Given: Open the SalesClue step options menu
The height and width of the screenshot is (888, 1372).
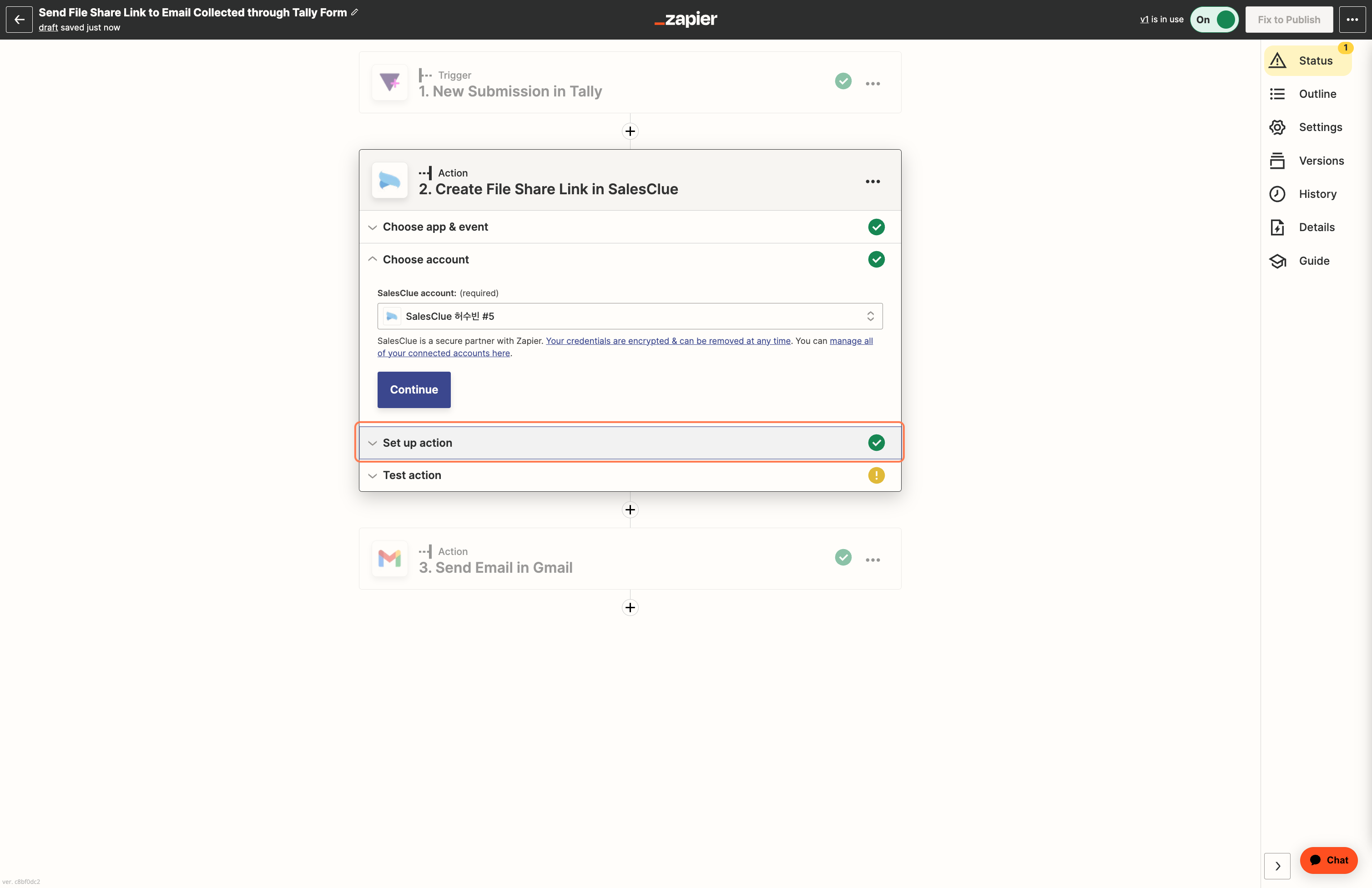Looking at the screenshot, I should tap(873, 182).
